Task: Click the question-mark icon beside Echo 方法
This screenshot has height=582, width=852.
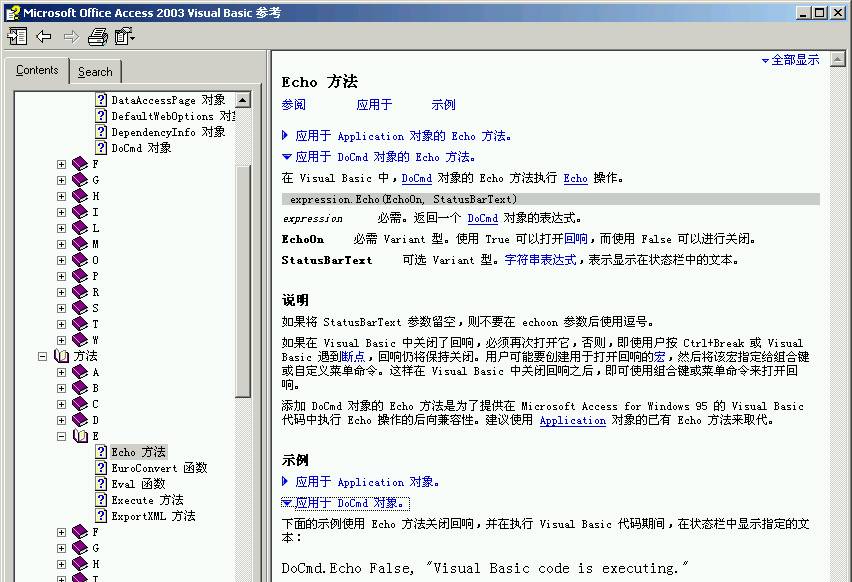Action: (101, 452)
